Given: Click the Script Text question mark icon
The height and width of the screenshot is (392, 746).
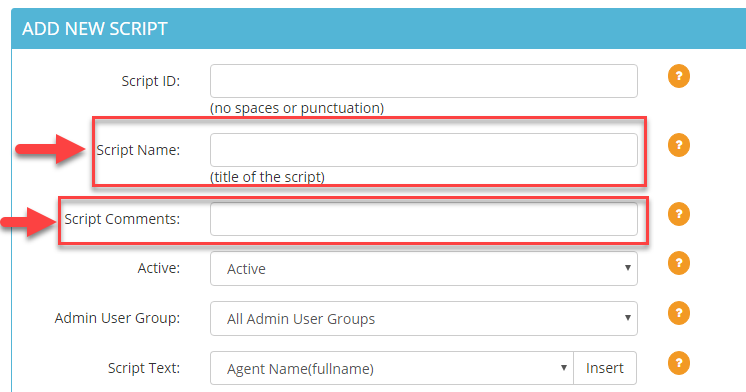Looking at the screenshot, I should (x=678, y=363).
